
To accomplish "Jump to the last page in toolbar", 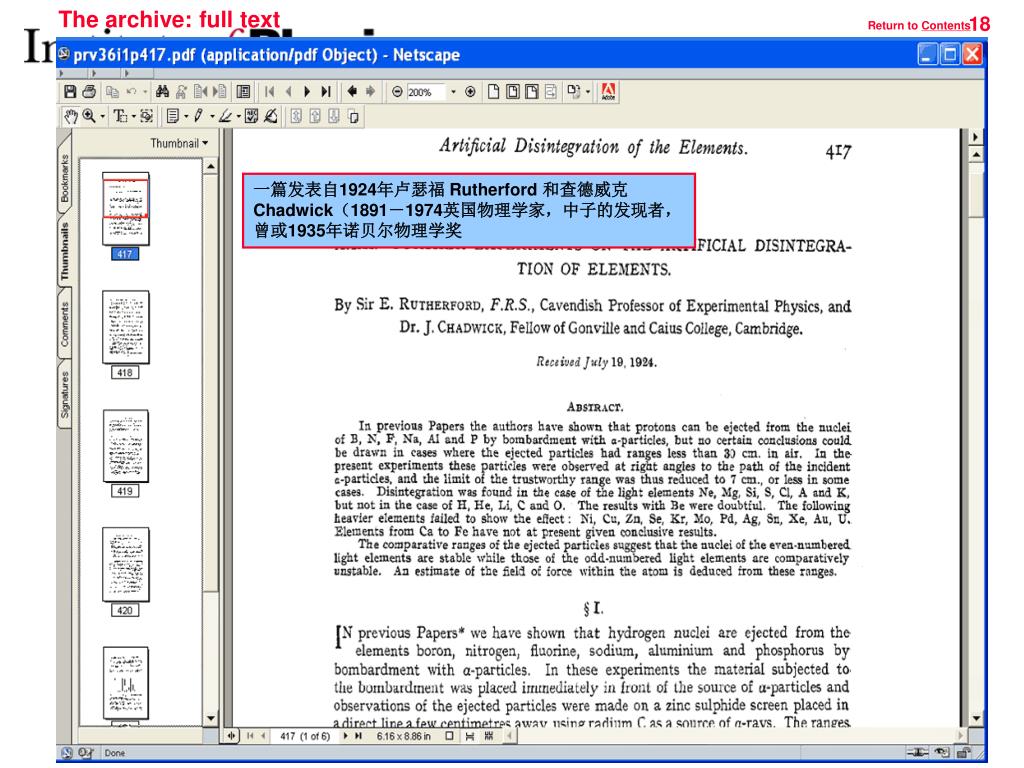I will pos(326,92).
